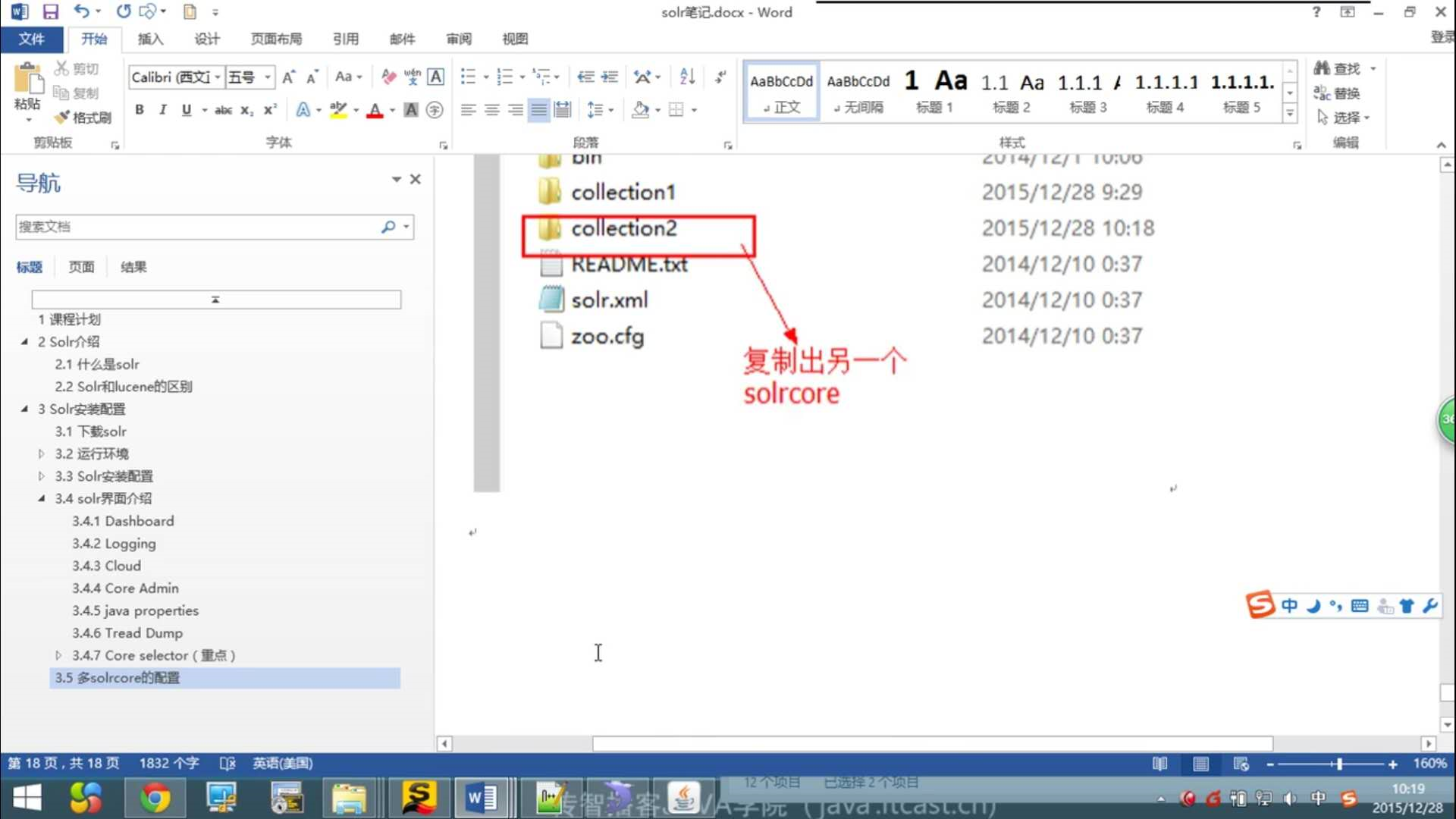Image resolution: width=1456 pixels, height=819 pixels.
Task: Click the zoom slider handle
Action: [x=1339, y=764]
